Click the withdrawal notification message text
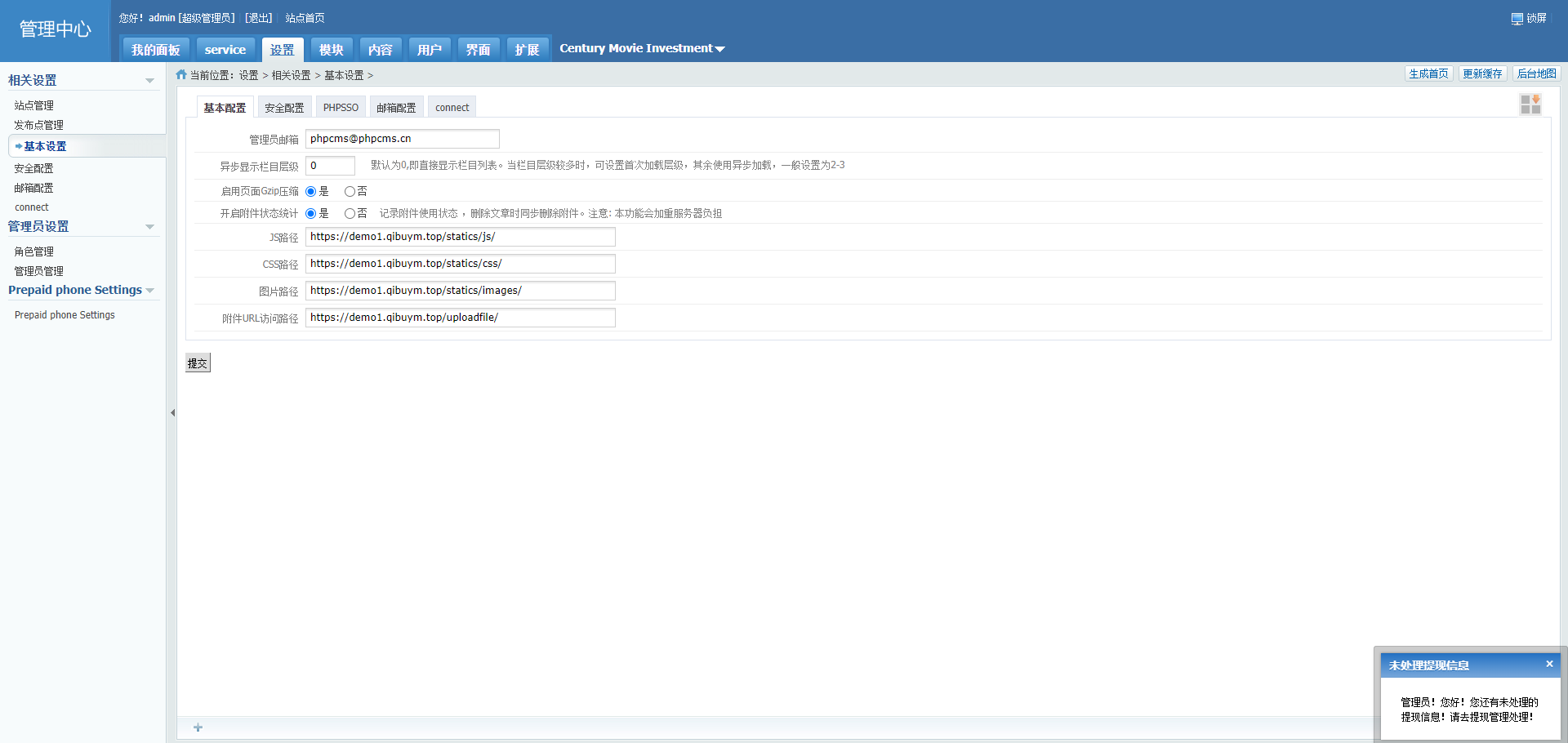The image size is (1568, 743). pos(1469,710)
